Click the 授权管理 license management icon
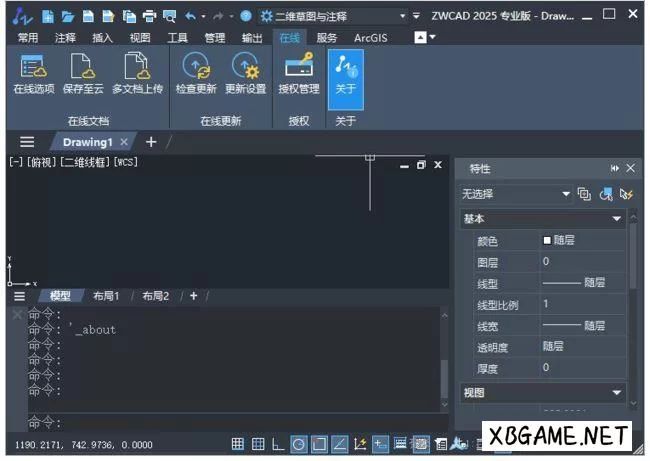 (298, 73)
